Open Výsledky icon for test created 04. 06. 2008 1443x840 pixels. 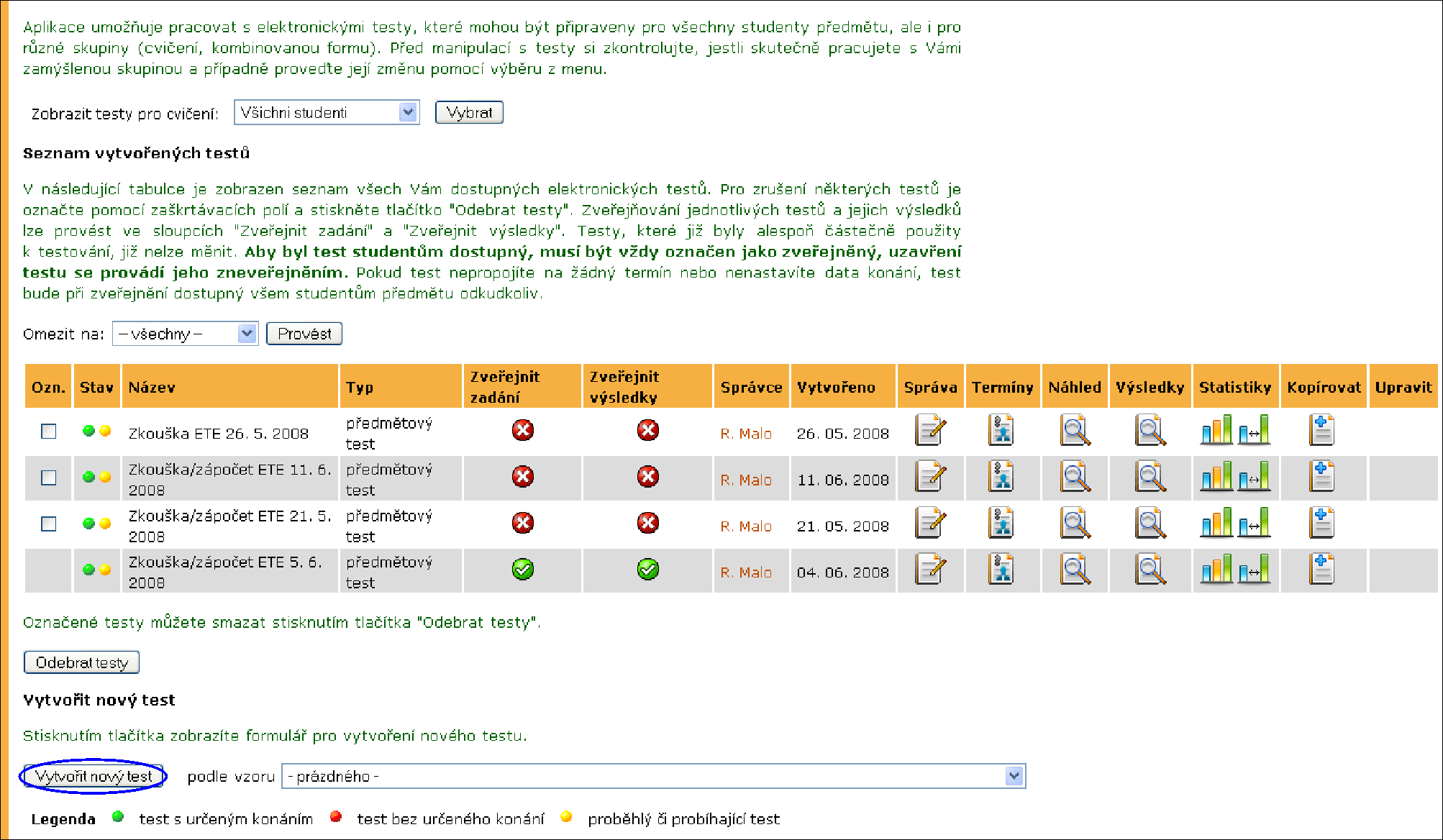pos(1150,570)
